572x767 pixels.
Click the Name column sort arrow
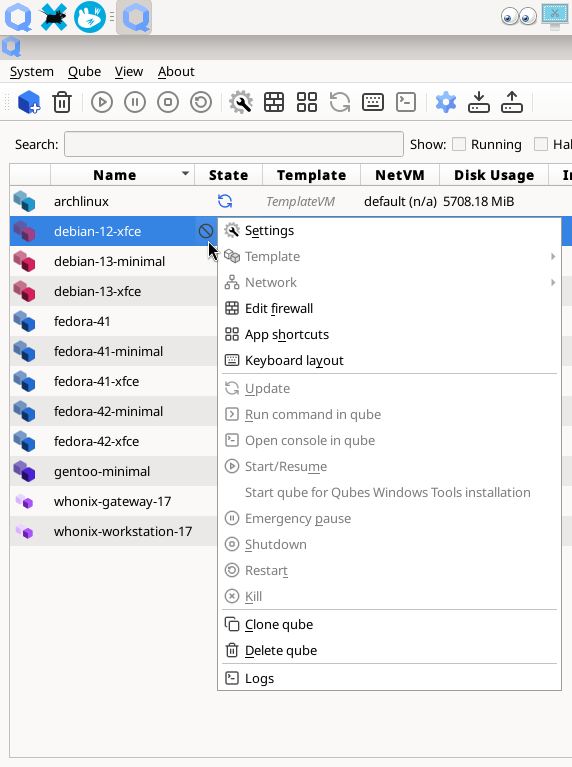pos(185,174)
